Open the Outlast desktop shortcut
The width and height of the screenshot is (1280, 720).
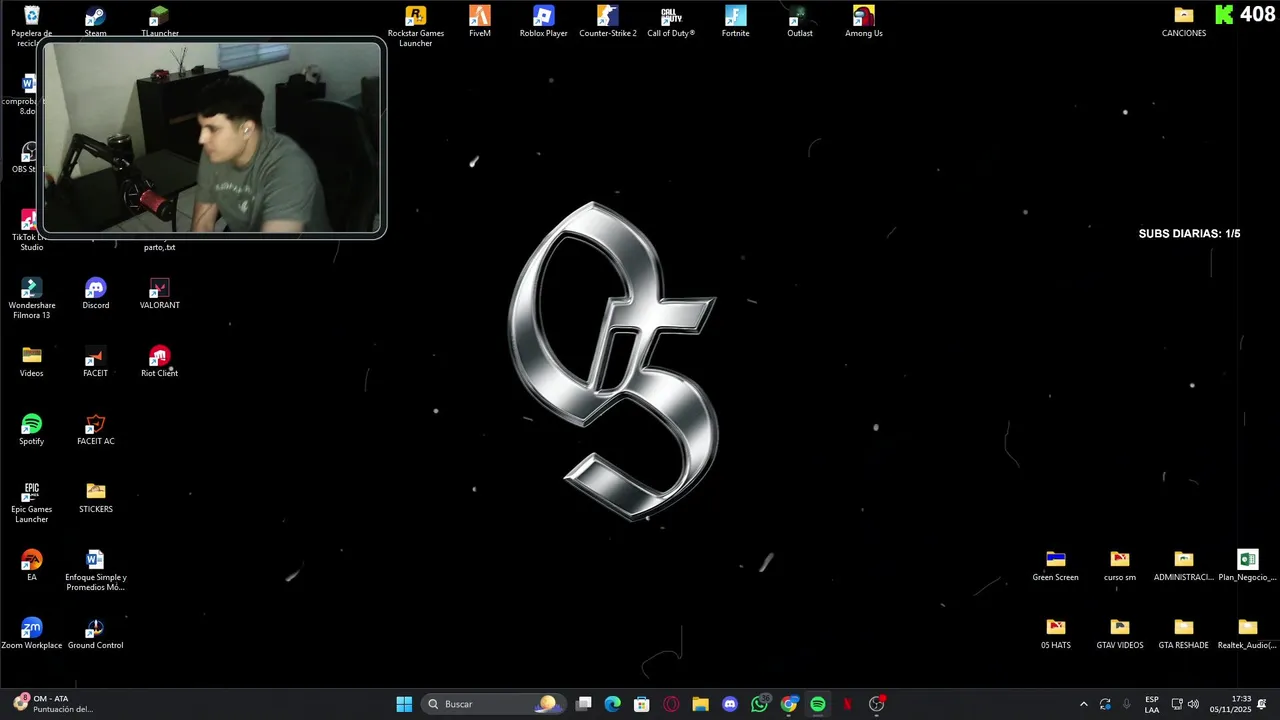point(800,21)
